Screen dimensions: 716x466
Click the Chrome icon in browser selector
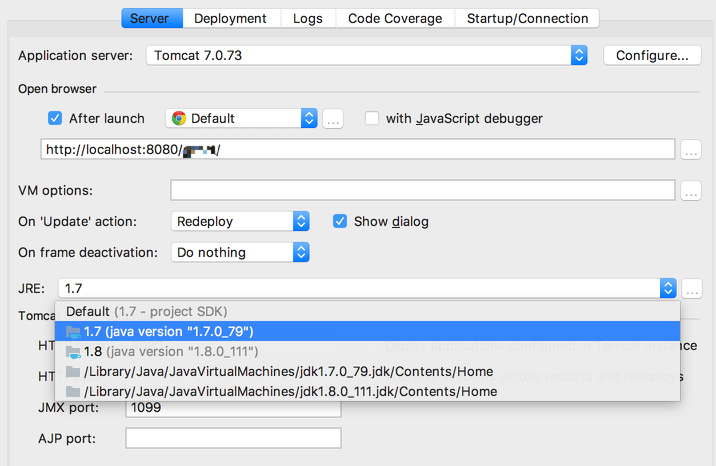point(179,118)
